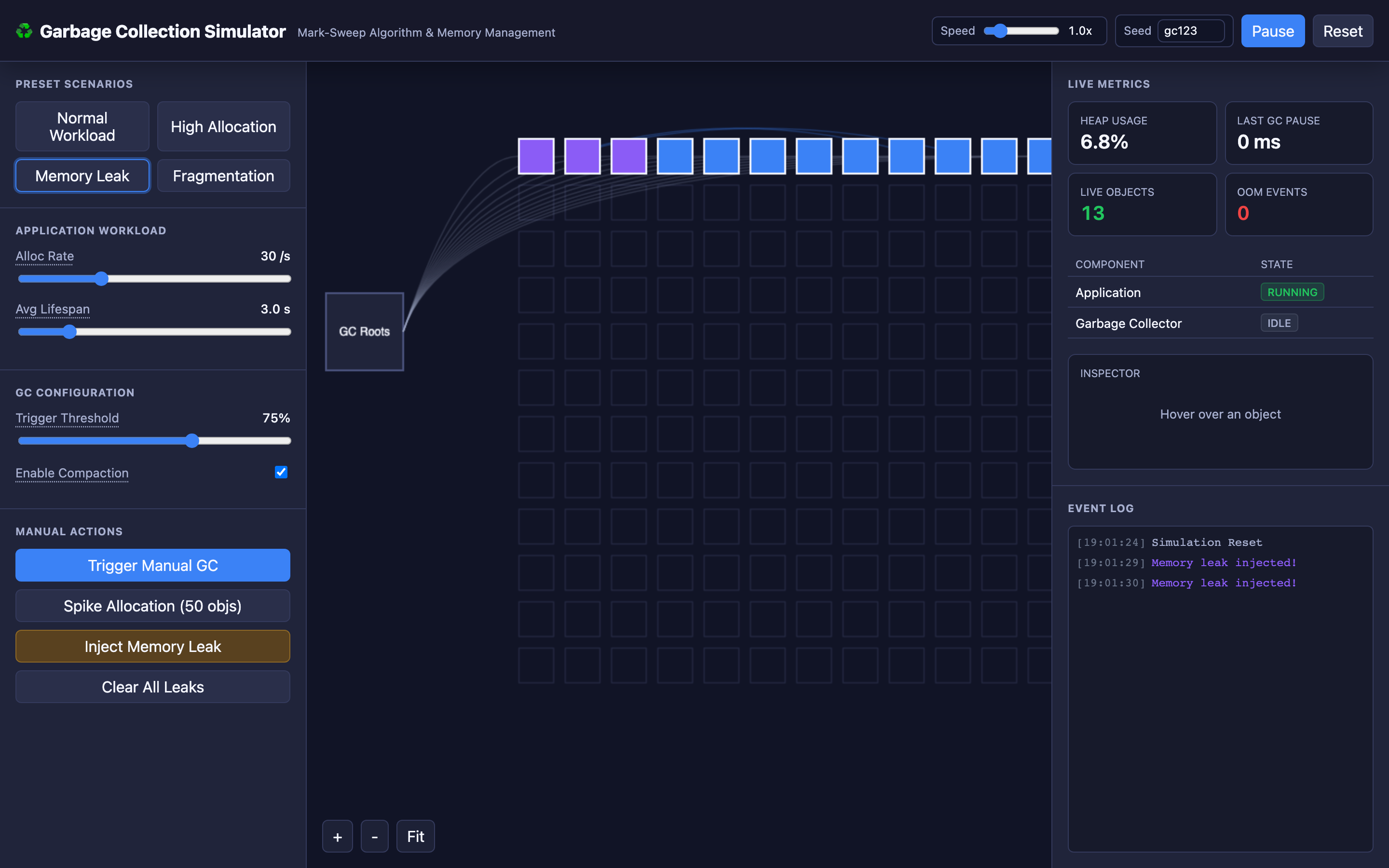Click the Enable Compaction label
This screenshot has height=868, width=1389.
[x=72, y=473]
